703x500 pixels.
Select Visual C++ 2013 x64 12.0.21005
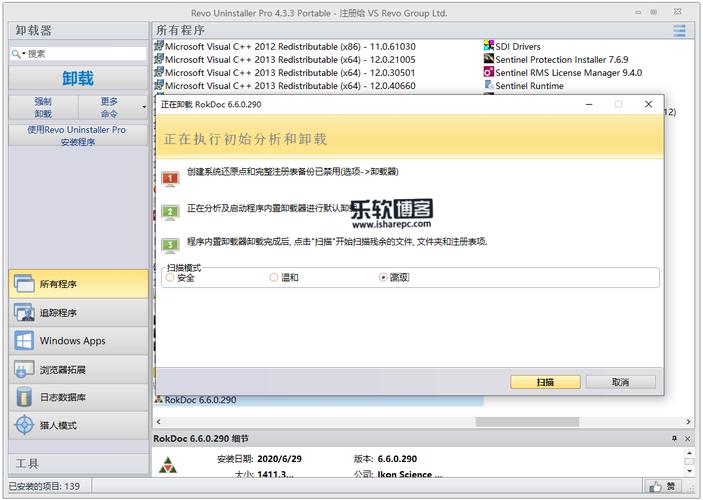pos(285,60)
